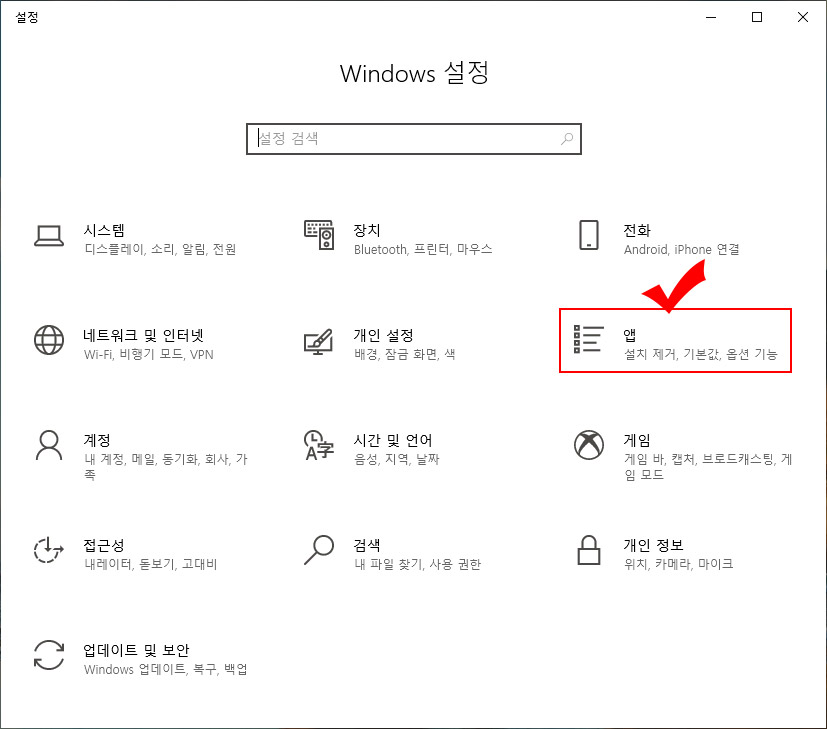Click the laptop icon for 시스템
827x729 pixels.
pos(49,236)
